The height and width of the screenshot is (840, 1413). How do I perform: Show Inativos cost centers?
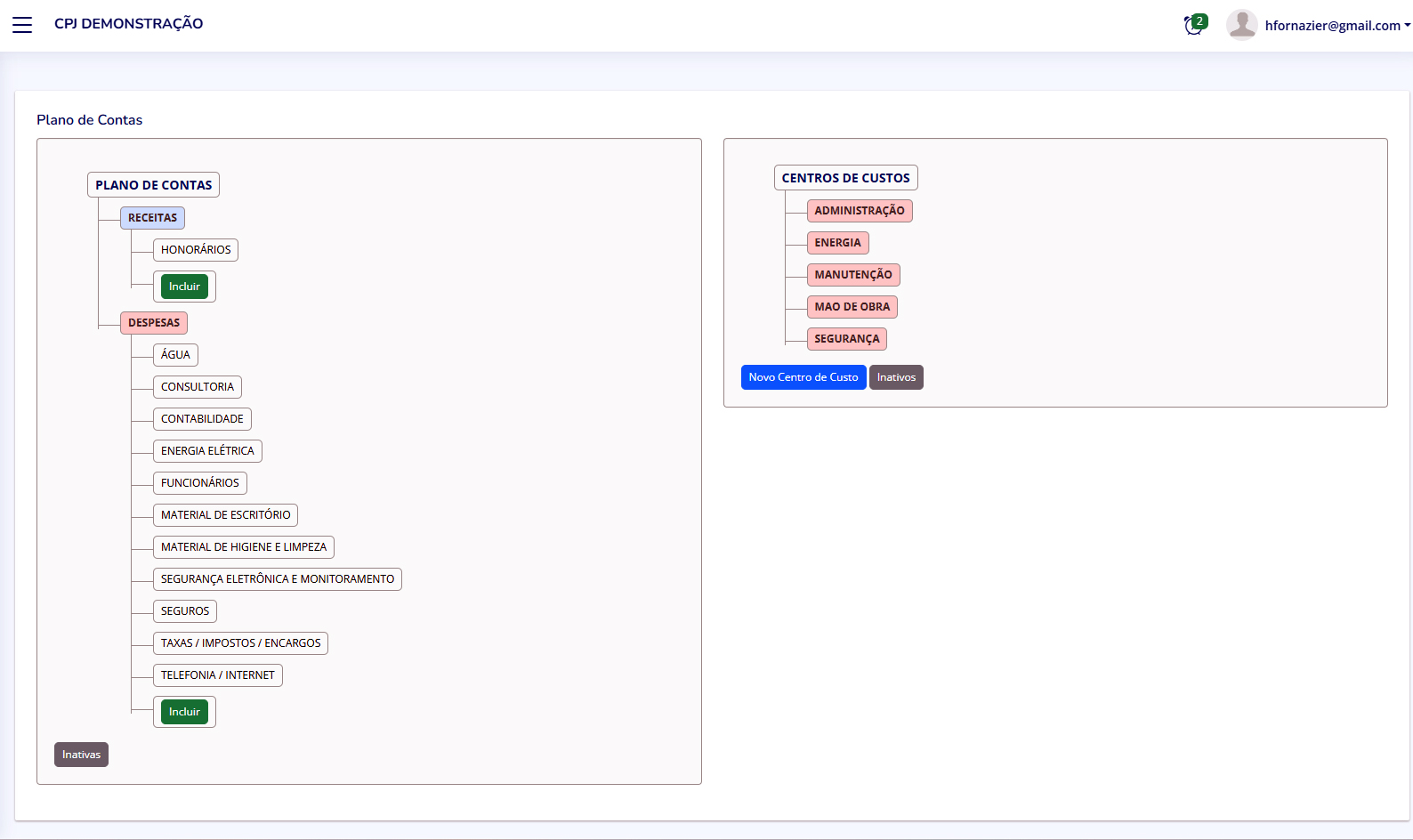click(x=896, y=377)
